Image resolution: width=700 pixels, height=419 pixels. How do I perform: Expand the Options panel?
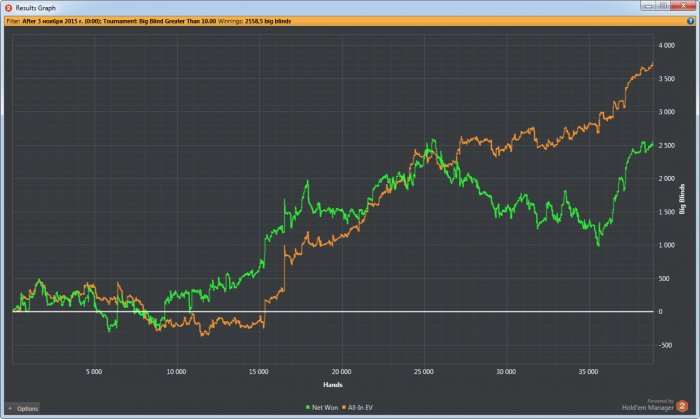[23, 408]
